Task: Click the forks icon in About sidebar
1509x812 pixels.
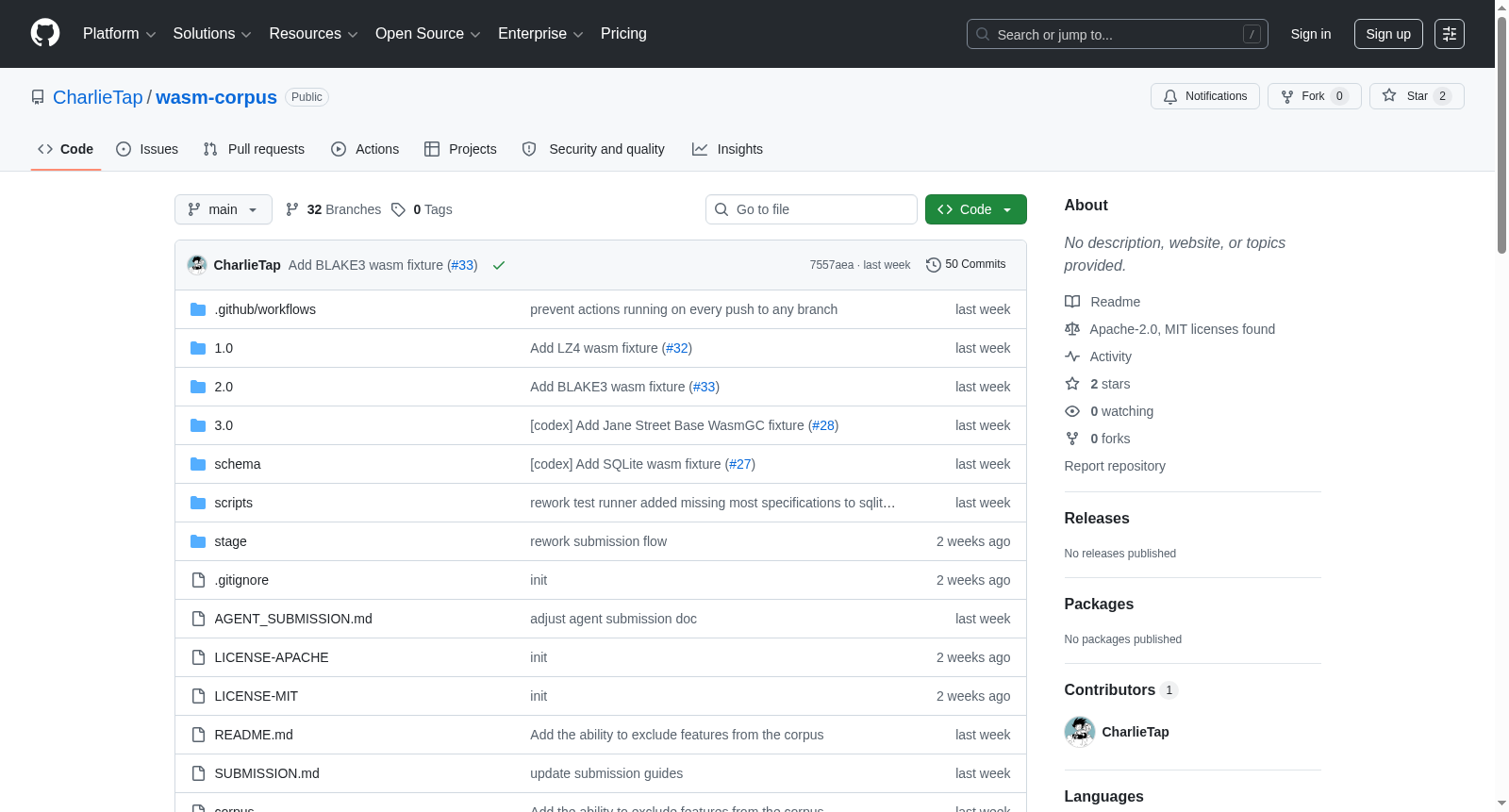Action: click(x=1072, y=439)
